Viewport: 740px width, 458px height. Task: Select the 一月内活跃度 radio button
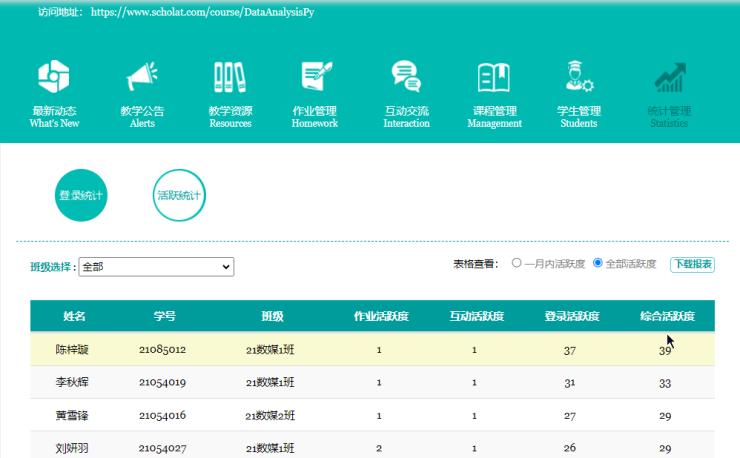[517, 264]
